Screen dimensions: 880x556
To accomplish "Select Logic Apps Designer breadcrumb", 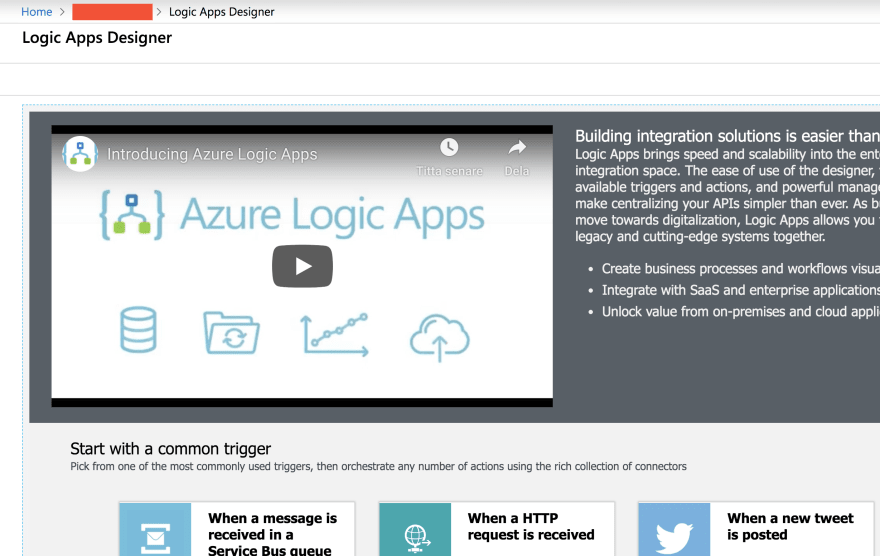I will tap(221, 12).
